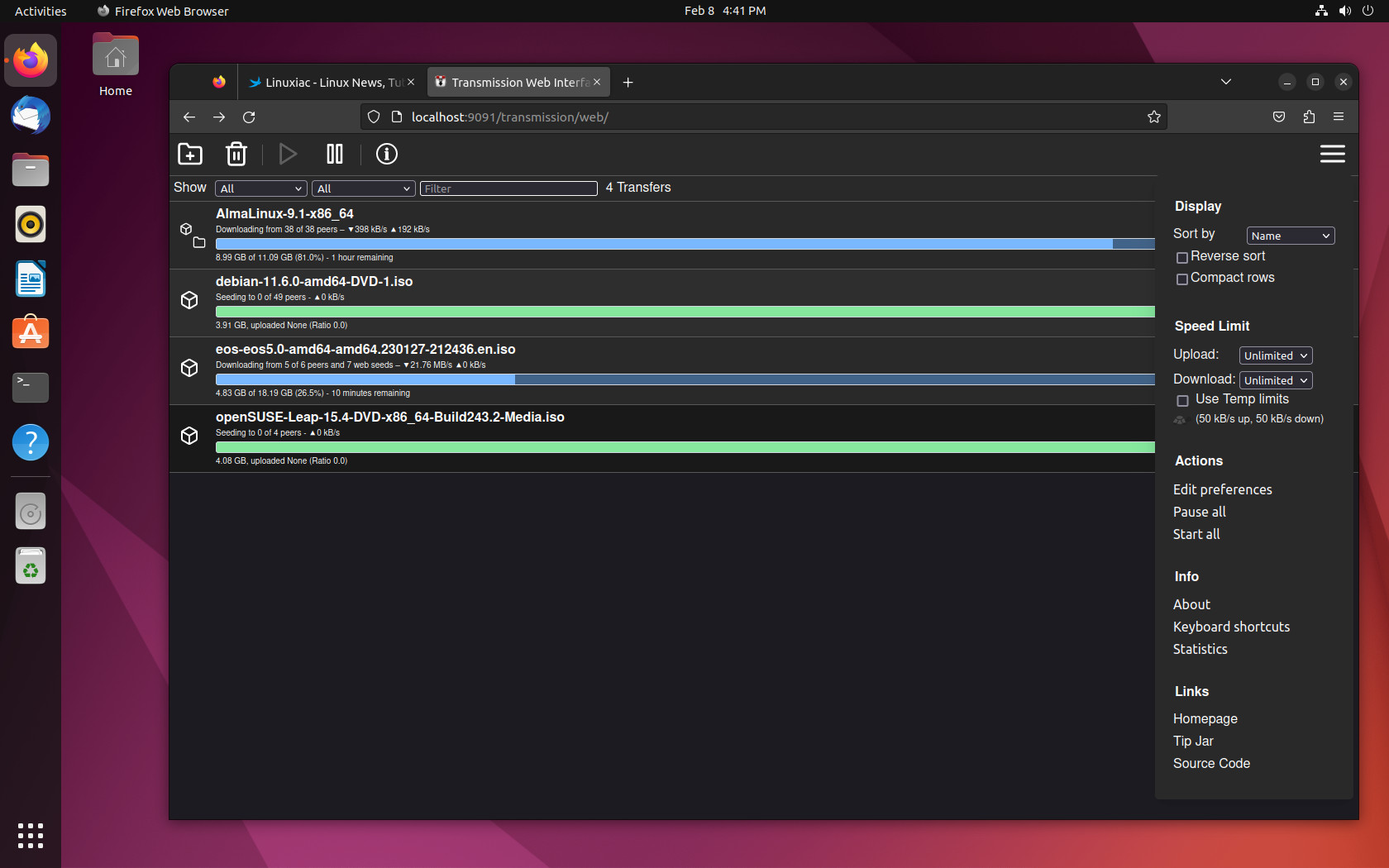Open Statistics
The image size is (1389, 868).
point(1200,649)
